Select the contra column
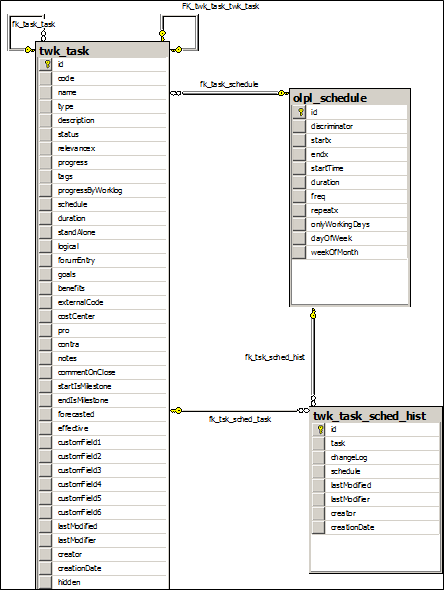The height and width of the screenshot is (590, 444). (x=103, y=344)
